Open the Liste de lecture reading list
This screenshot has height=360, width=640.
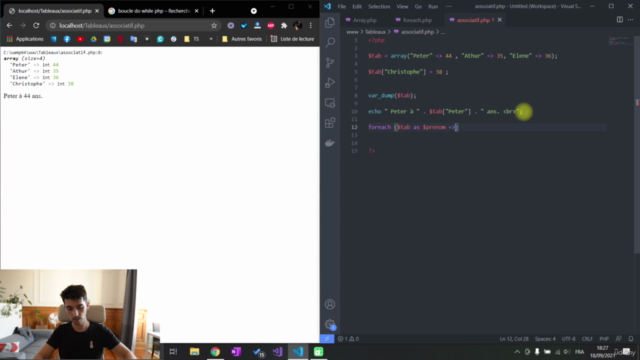pyautogui.click(x=292, y=39)
